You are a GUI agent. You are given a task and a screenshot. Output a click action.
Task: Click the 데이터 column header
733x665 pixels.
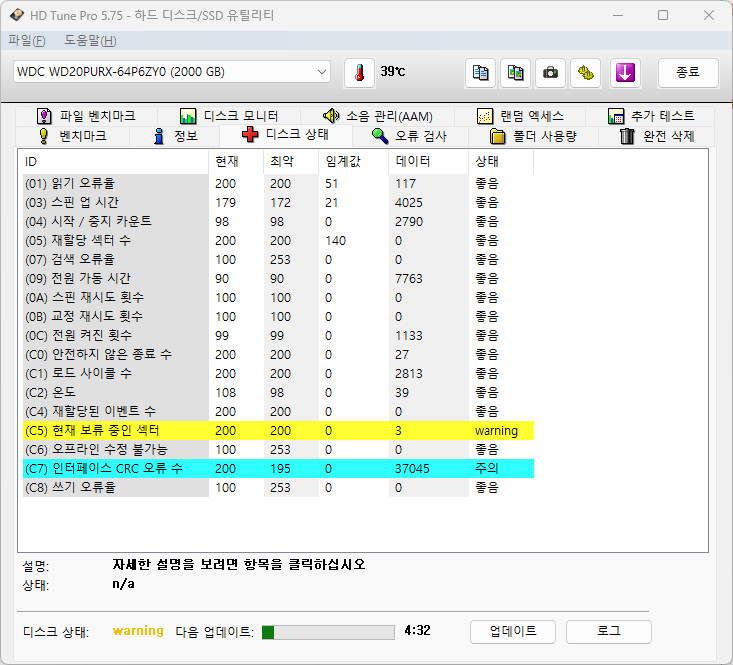(x=428, y=162)
